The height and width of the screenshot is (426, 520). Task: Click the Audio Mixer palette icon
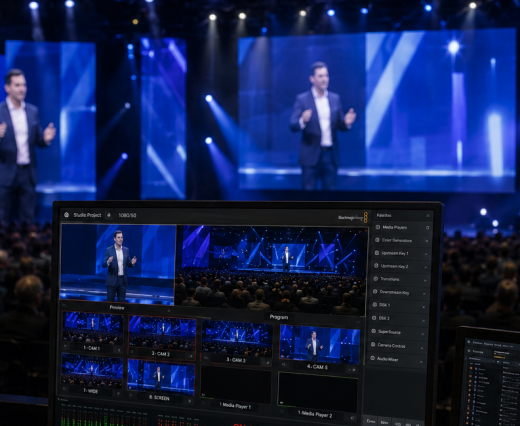point(373,358)
